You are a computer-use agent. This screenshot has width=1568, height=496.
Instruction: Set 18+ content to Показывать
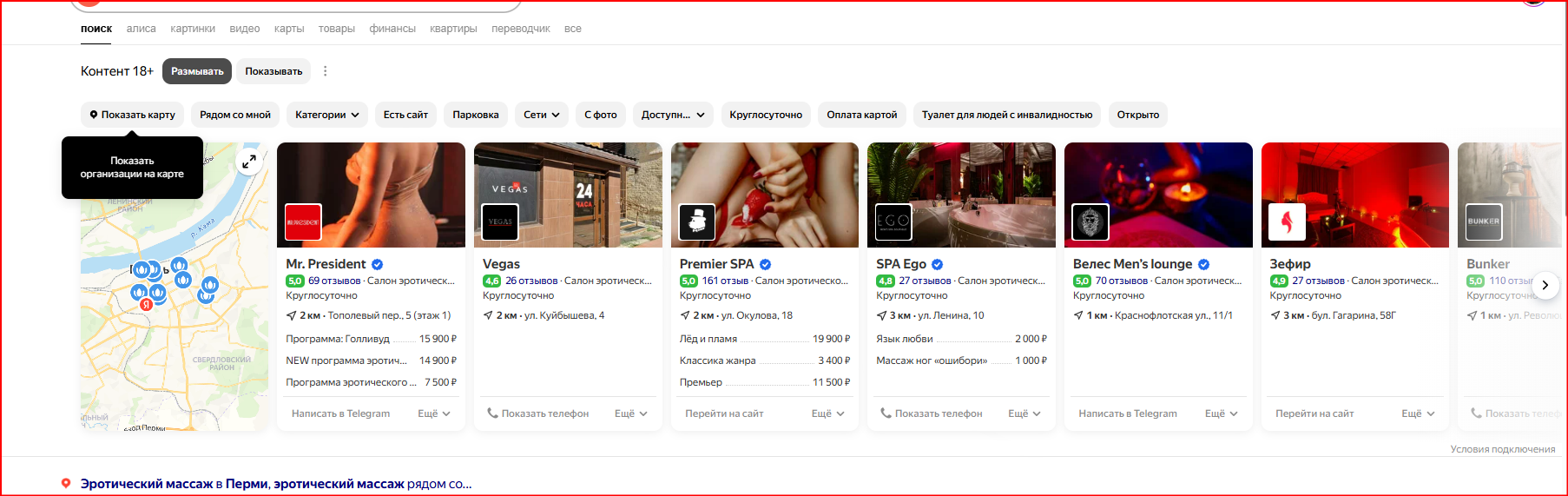[273, 71]
